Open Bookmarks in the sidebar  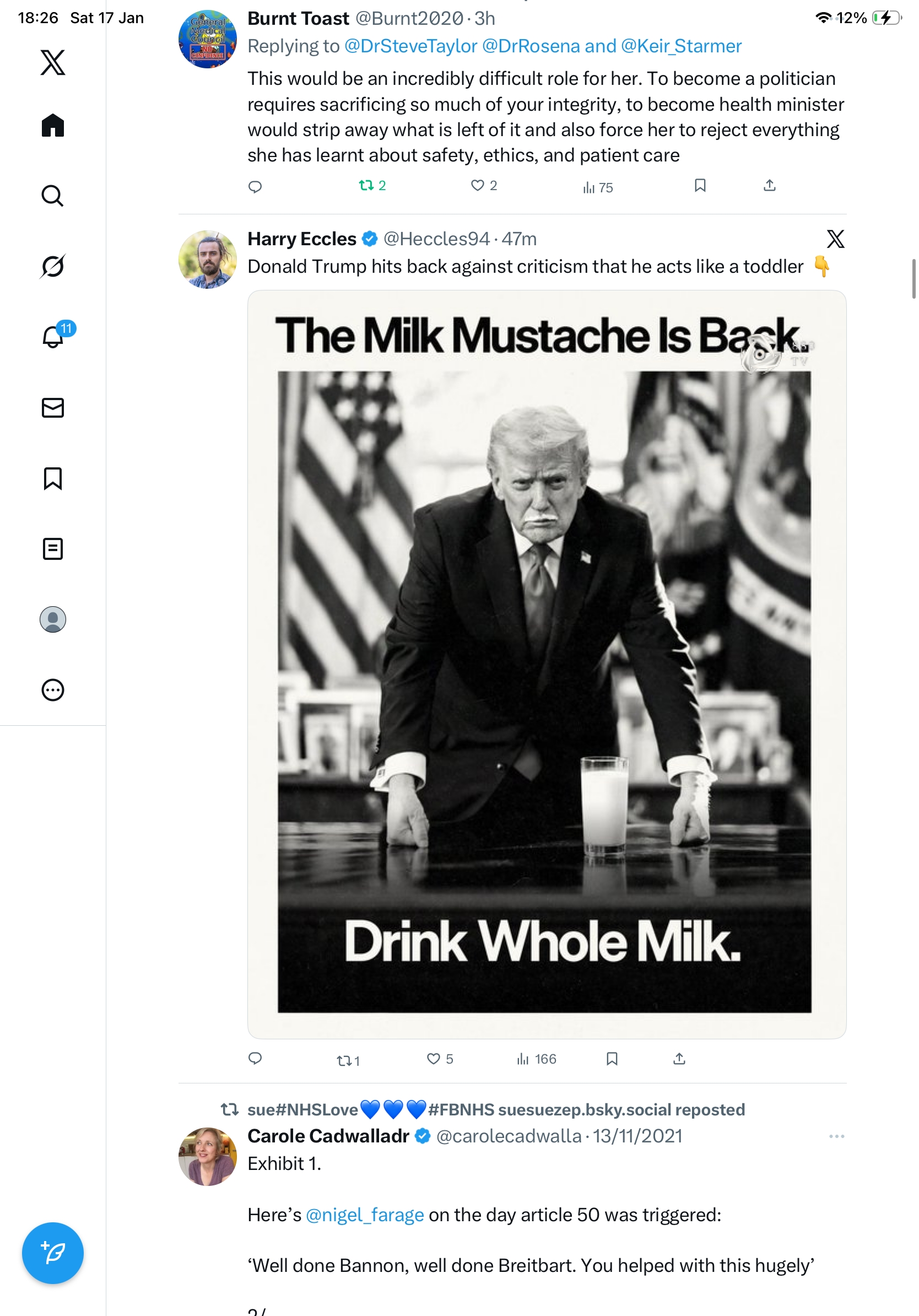pos(53,478)
